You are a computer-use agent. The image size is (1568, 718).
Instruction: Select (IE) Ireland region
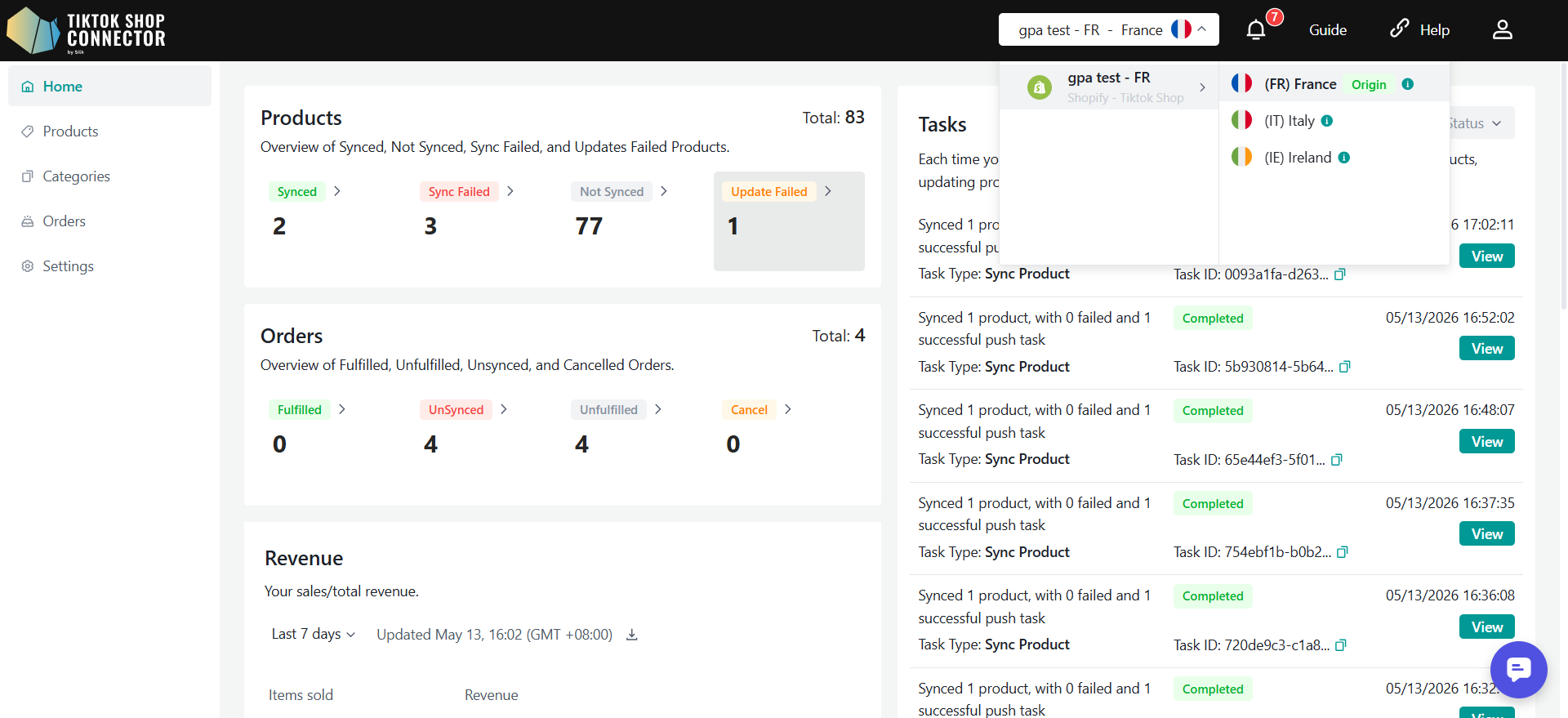(x=1334, y=158)
